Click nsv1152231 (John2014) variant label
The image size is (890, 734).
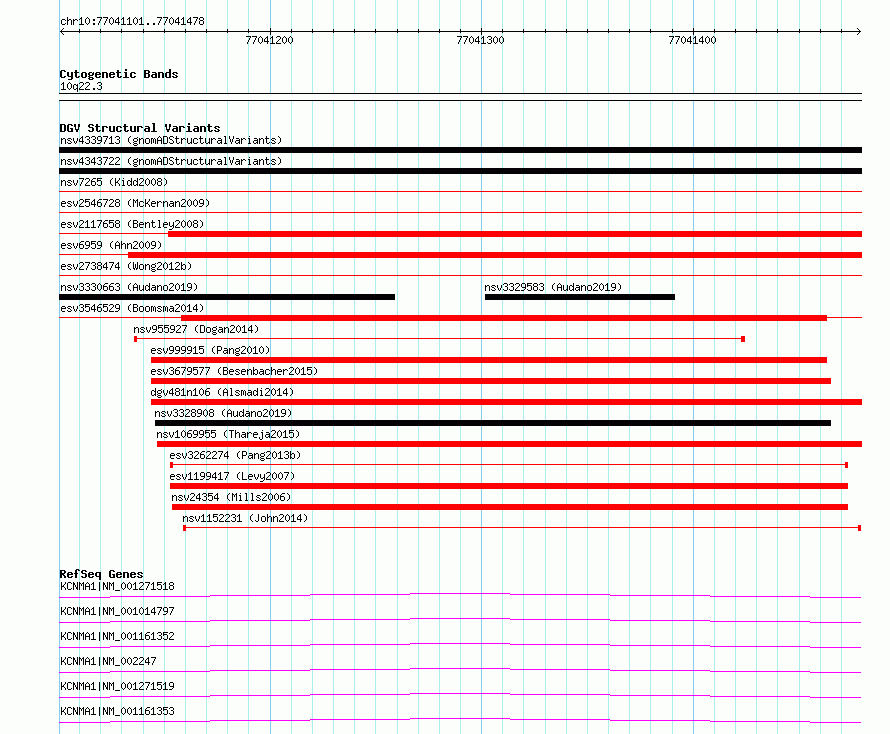pyautogui.click(x=245, y=518)
